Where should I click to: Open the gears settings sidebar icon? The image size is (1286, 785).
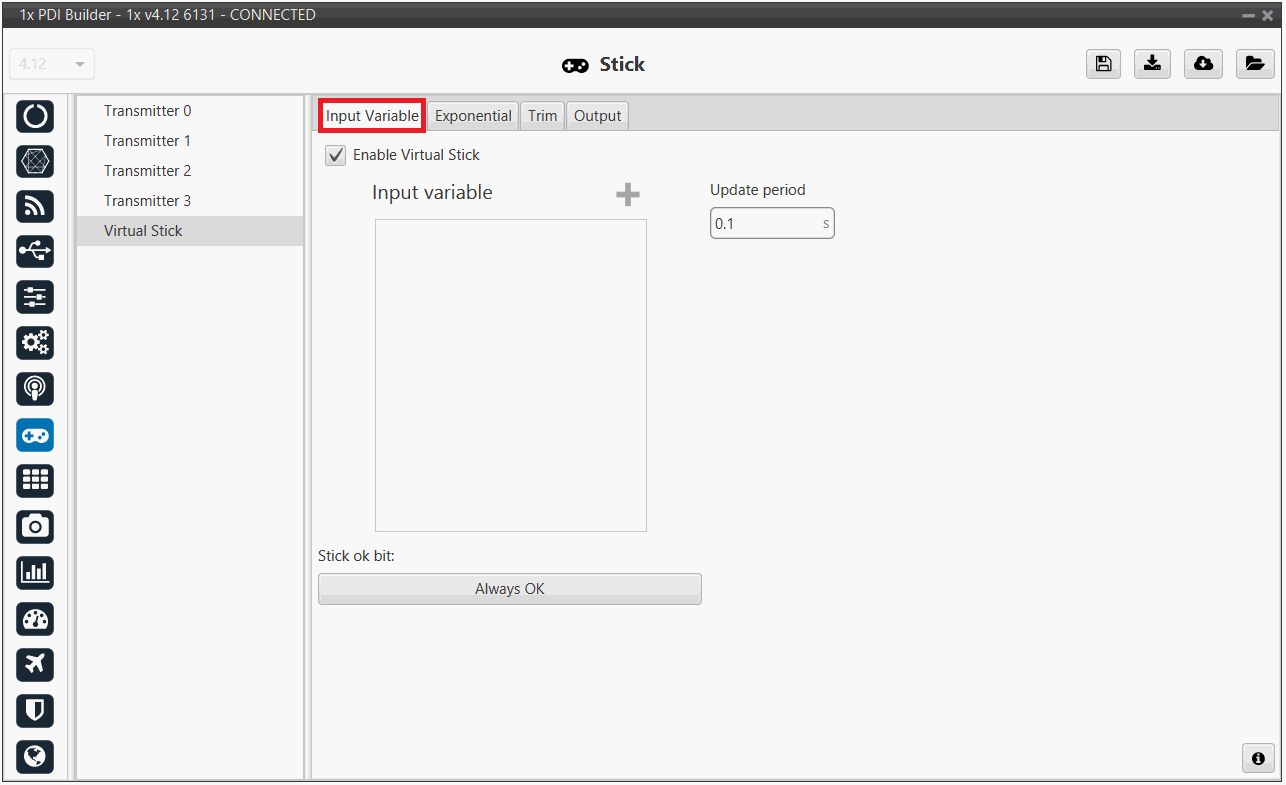35,343
